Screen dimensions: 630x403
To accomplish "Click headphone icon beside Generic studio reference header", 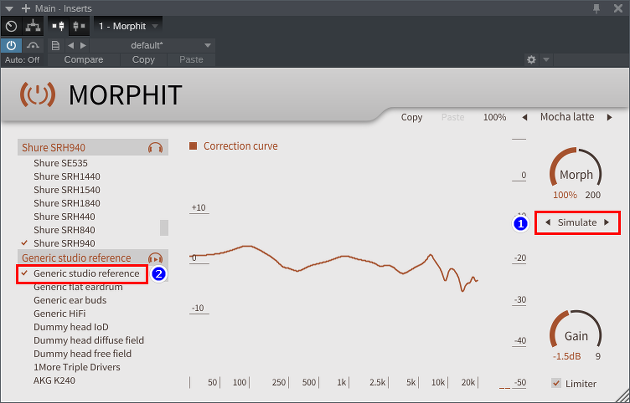I will (155, 258).
